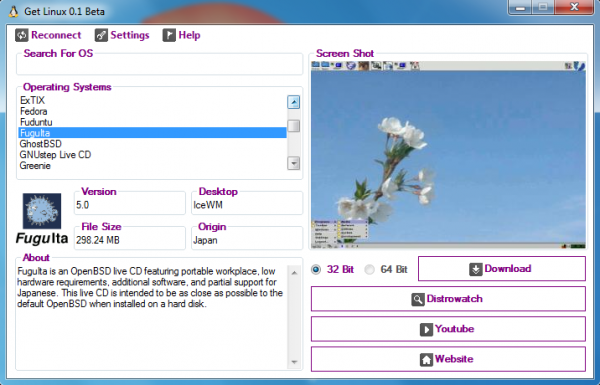
Task: Close the Get Linux window
Action: 574,7
